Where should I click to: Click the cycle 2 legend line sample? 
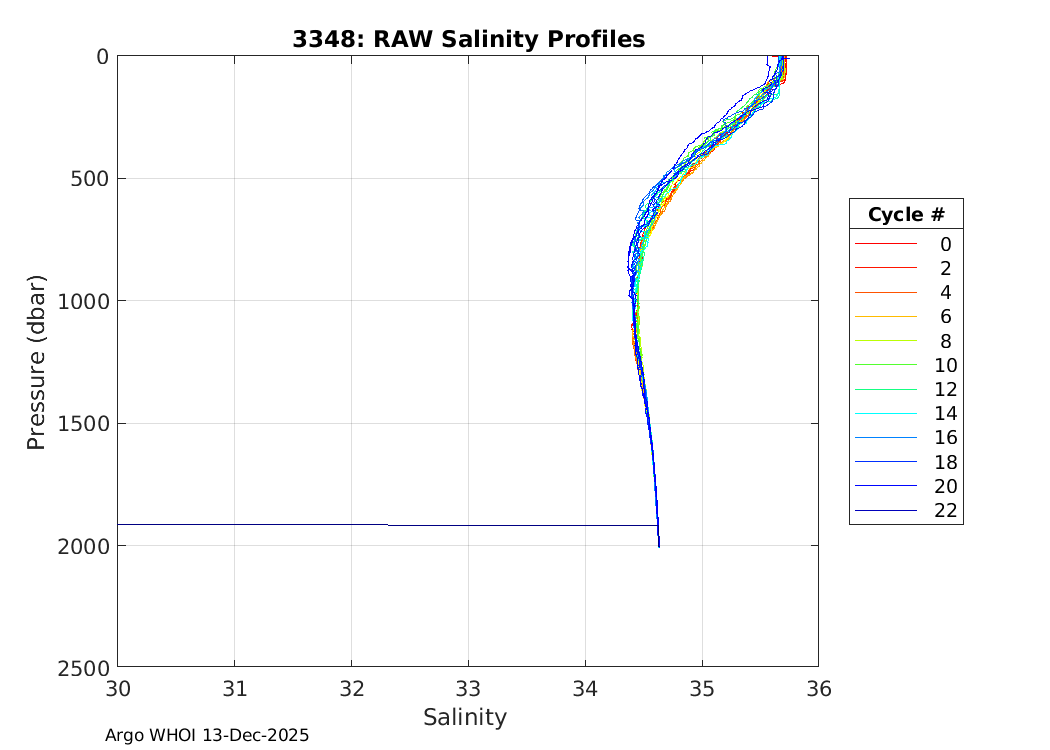coord(885,268)
